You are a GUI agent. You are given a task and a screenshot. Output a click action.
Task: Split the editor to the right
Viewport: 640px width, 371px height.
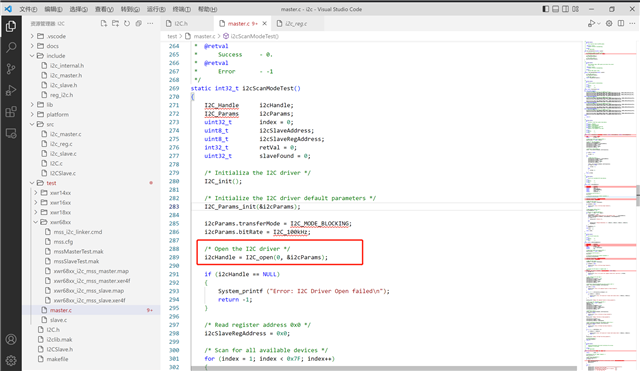(x=621, y=24)
